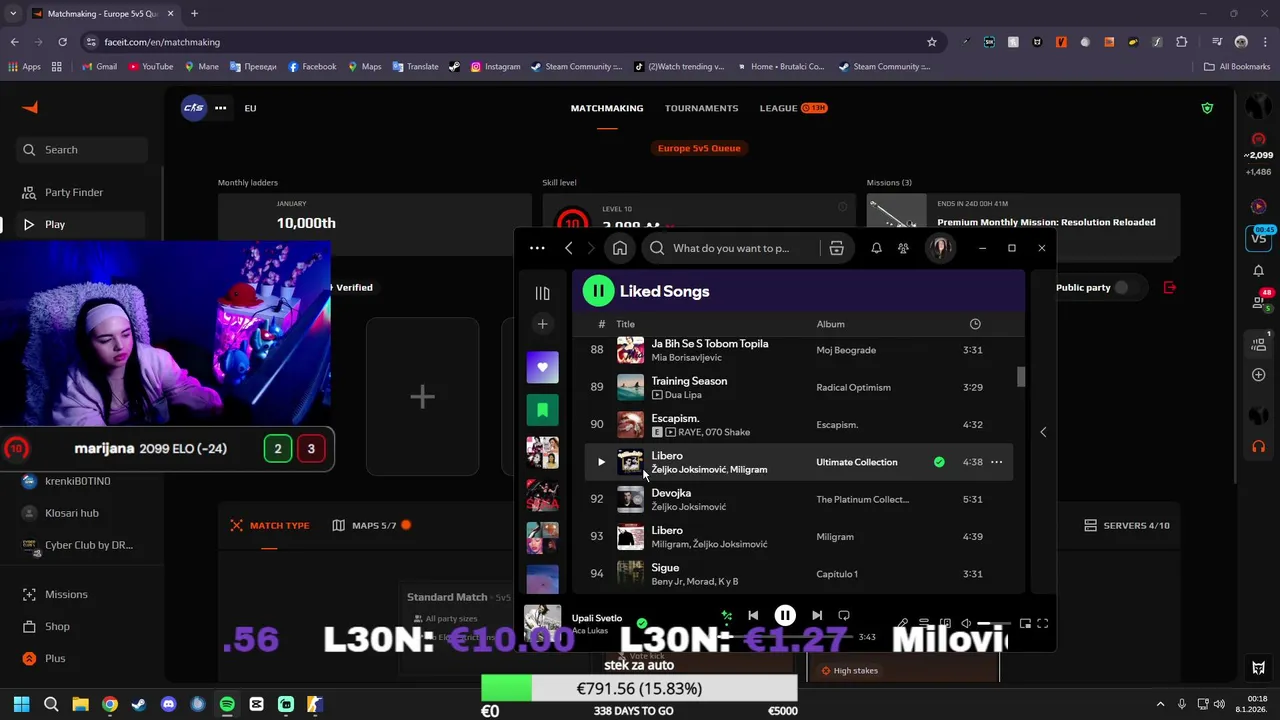This screenshot has width=1280, height=720.
Task: Open Spotify notifications bell
Action: [876, 248]
